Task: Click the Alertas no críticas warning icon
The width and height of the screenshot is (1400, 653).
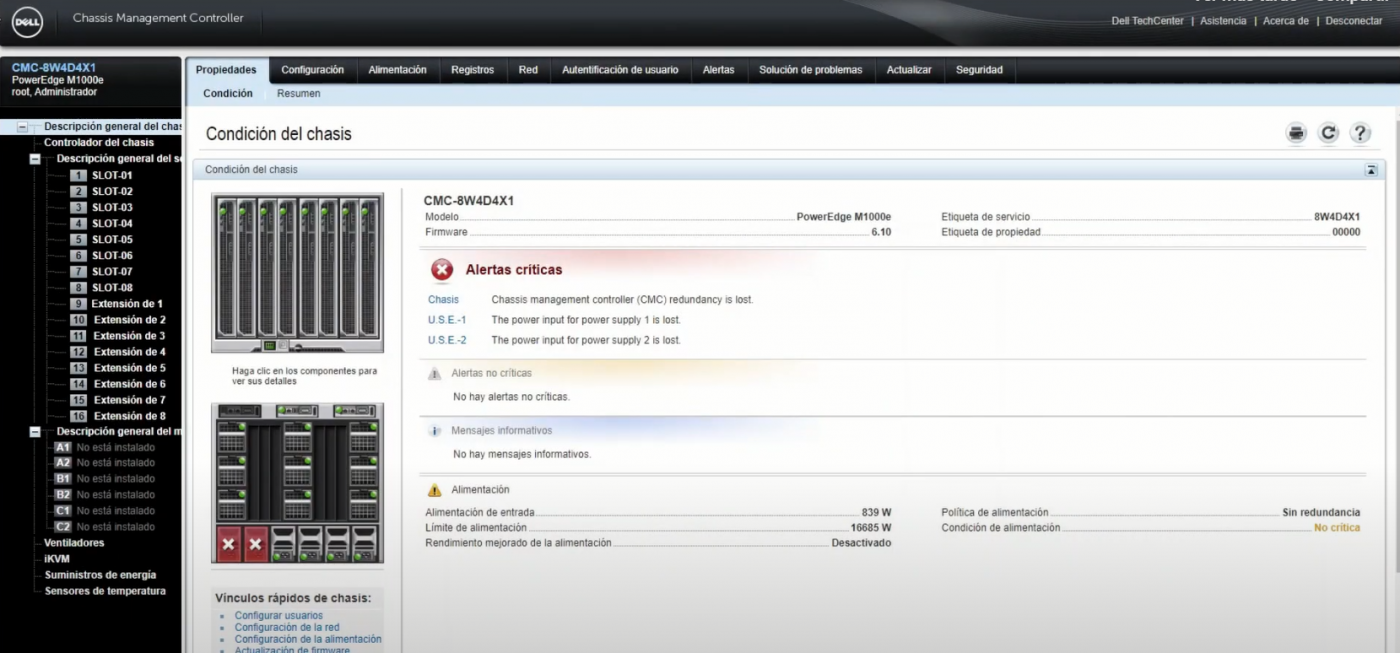Action: click(x=434, y=374)
